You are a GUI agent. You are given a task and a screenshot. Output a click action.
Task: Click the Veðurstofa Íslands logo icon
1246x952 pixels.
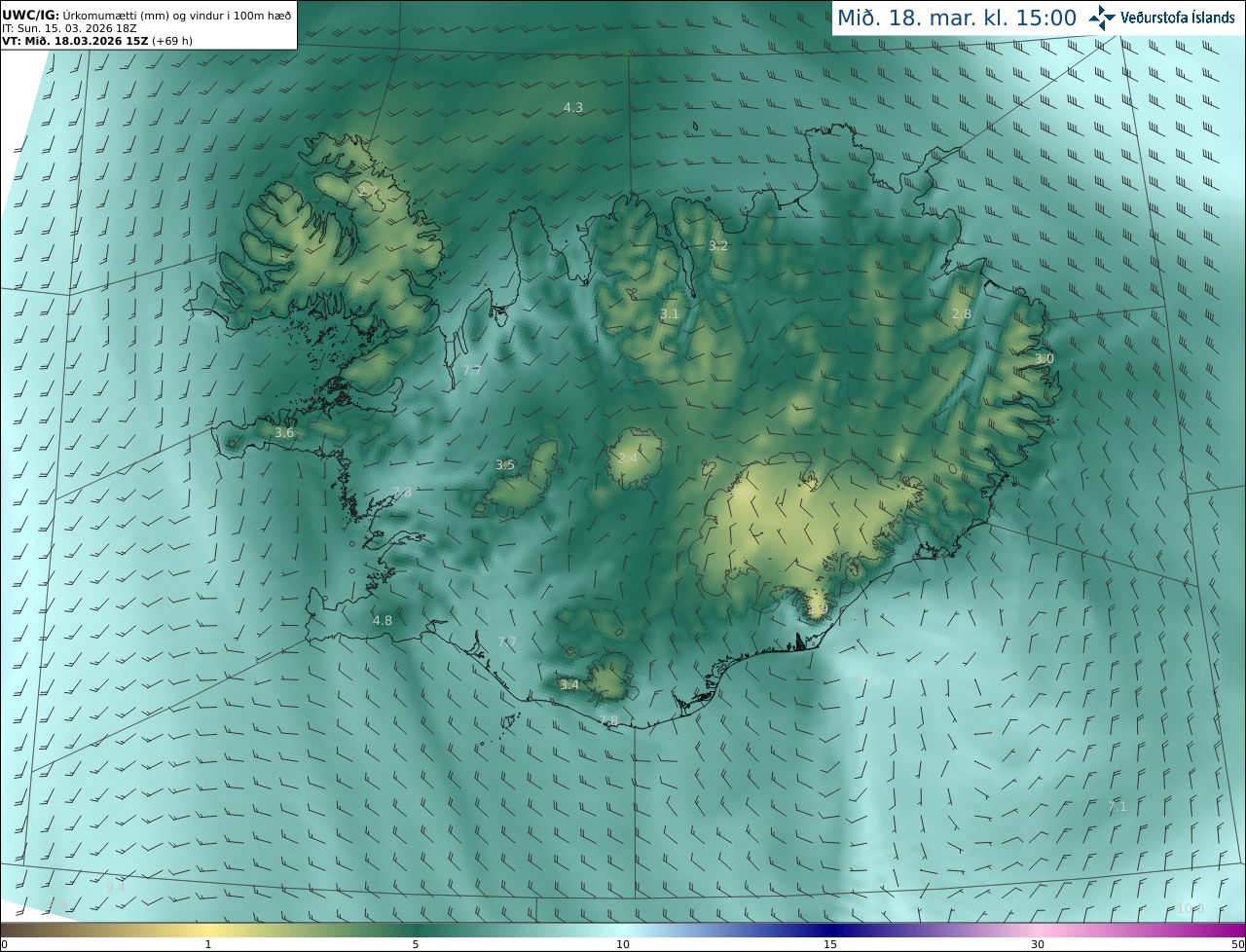[1103, 18]
